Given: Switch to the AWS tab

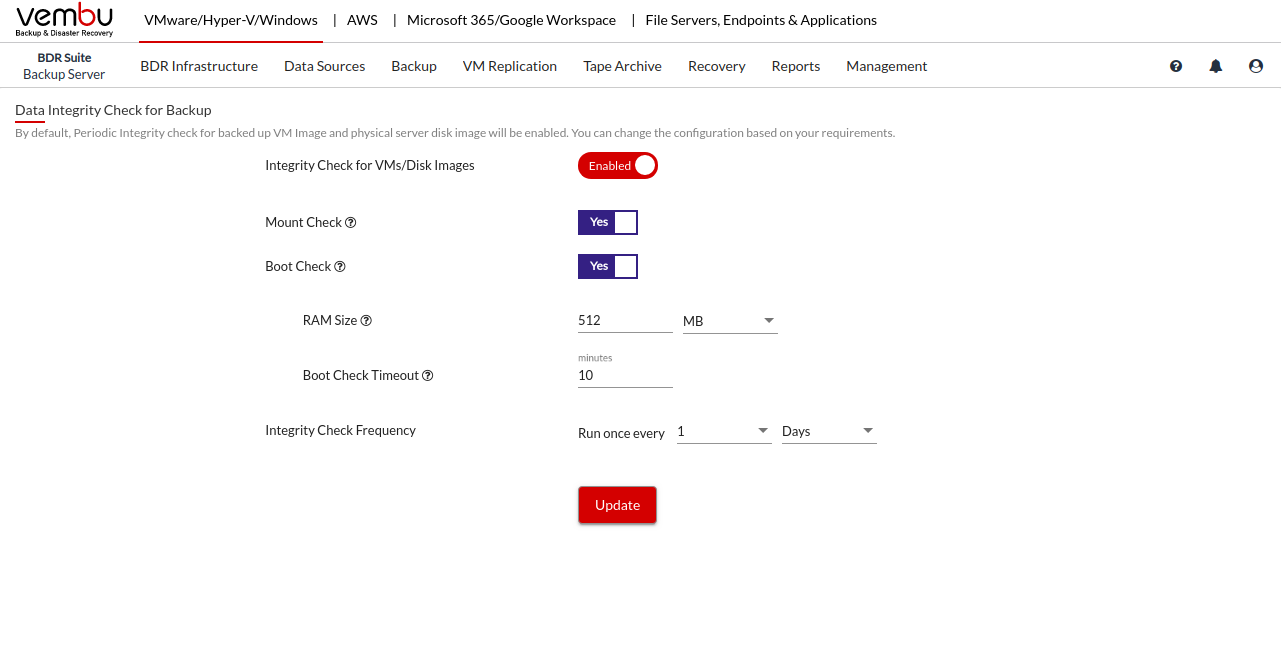Looking at the screenshot, I should [362, 20].
